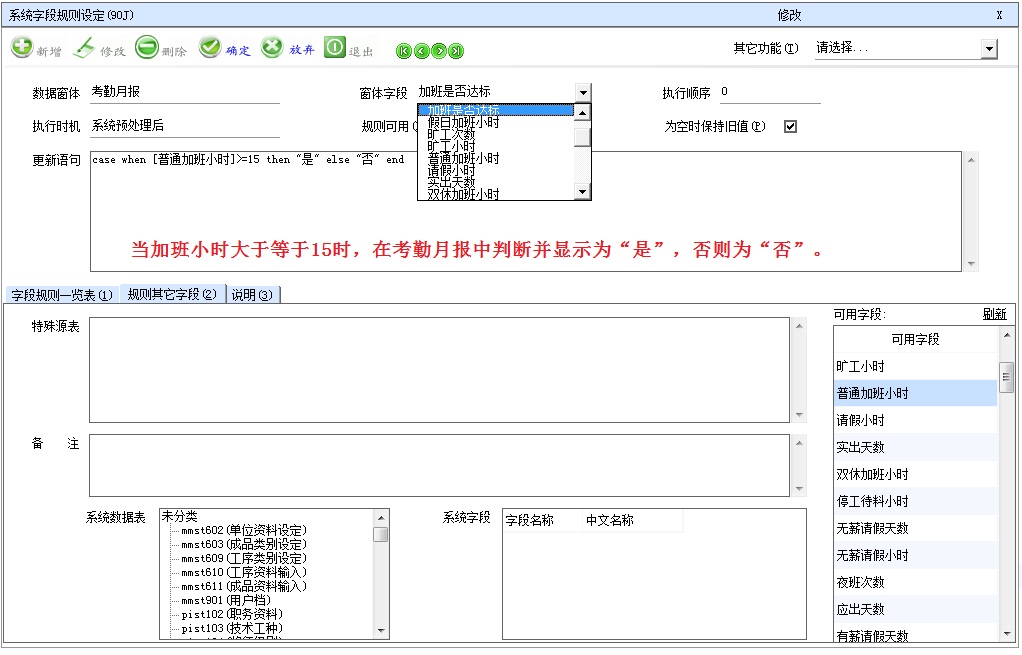Discard changes with the 放弃 icon

[x=272, y=48]
